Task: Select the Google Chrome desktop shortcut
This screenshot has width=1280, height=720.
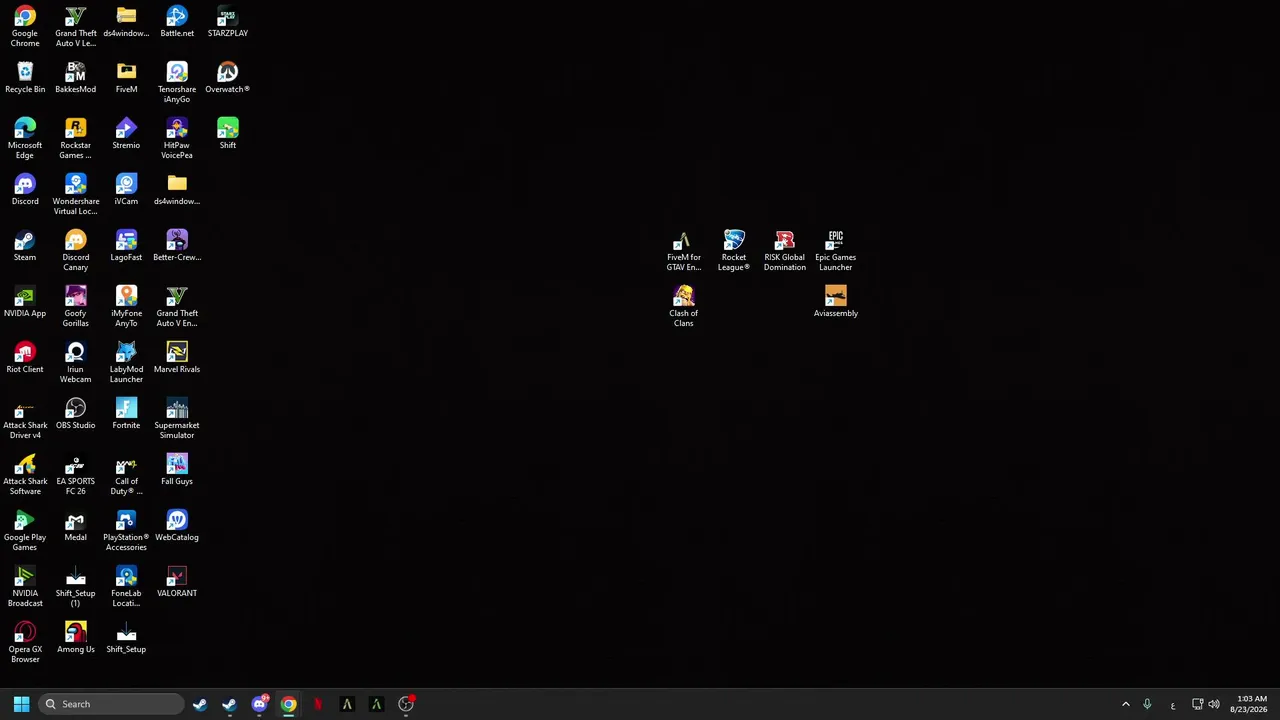Action: pyautogui.click(x=25, y=27)
